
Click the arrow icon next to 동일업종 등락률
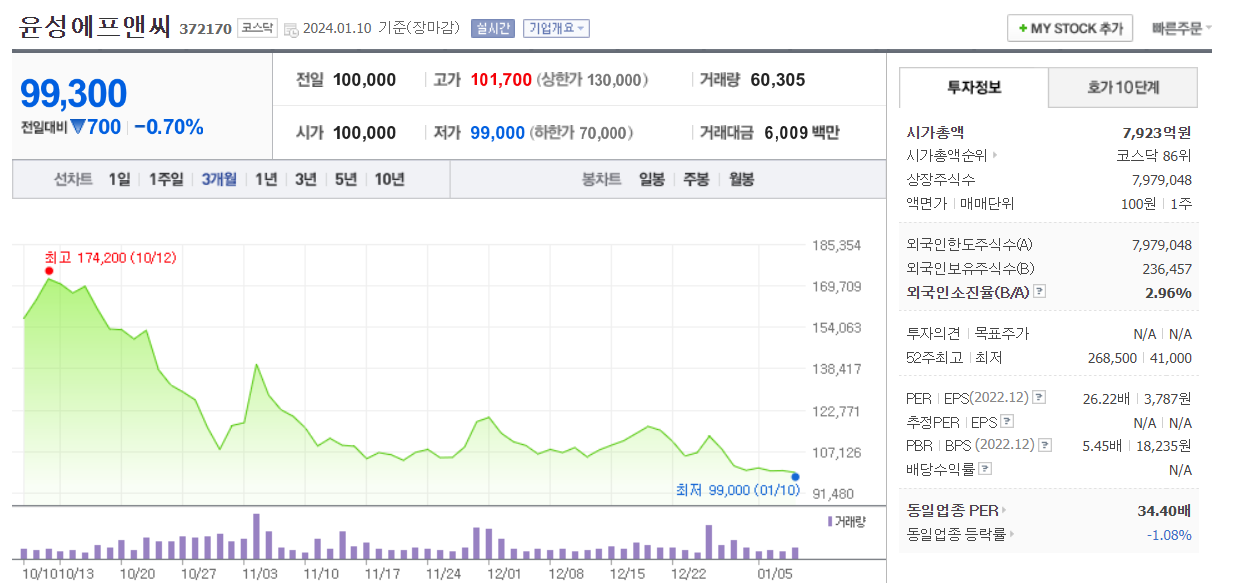pos(1011,535)
